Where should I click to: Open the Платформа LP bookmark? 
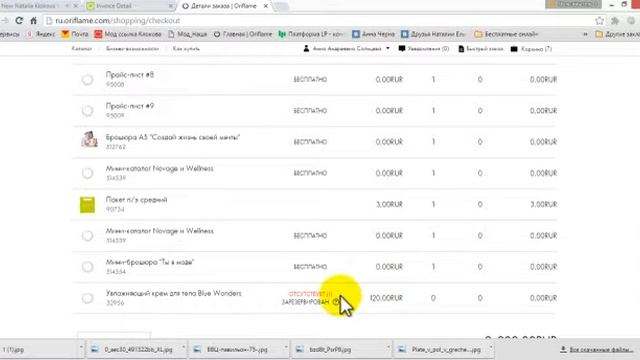(x=311, y=34)
